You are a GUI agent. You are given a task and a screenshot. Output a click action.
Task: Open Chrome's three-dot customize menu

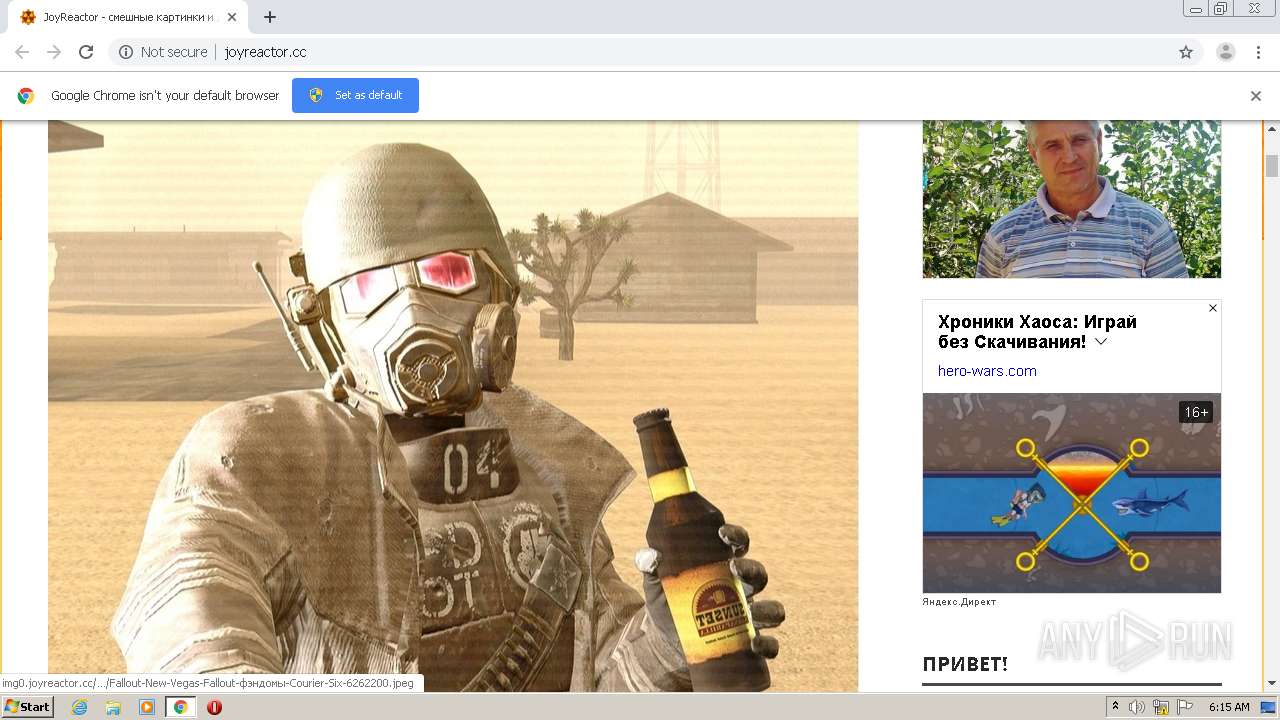click(1259, 52)
